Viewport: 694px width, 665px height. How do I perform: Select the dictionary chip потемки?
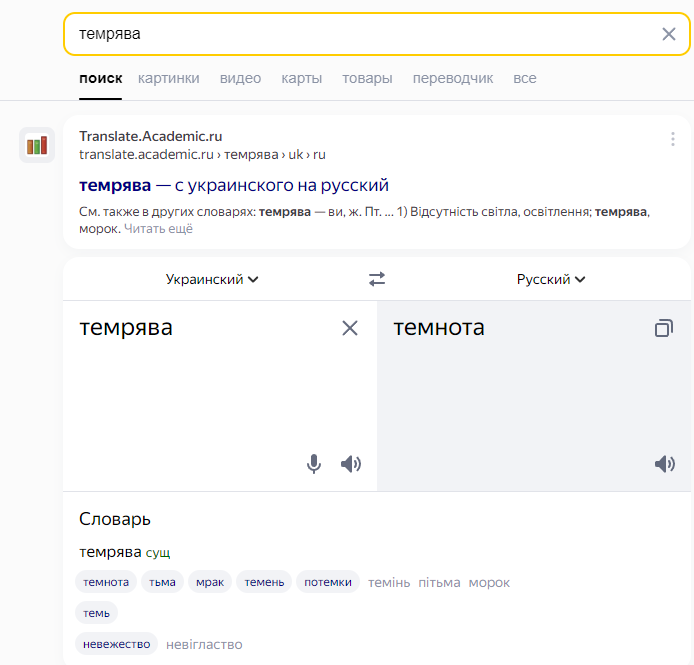[x=328, y=582]
